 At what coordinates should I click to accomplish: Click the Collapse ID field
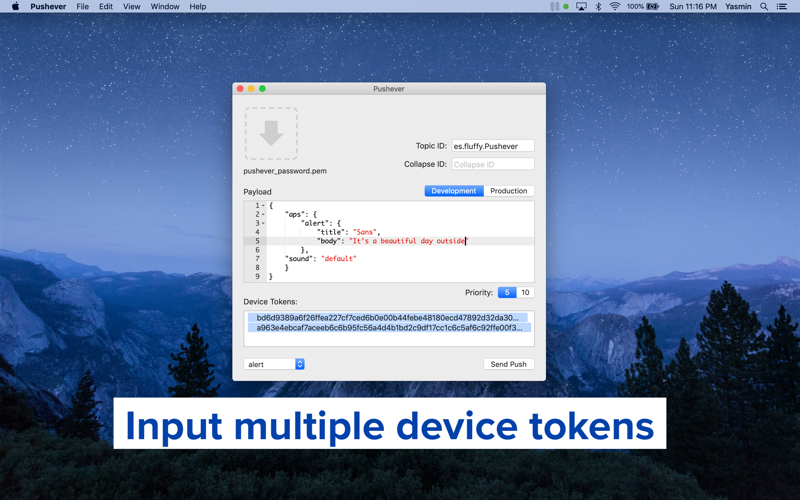492,164
